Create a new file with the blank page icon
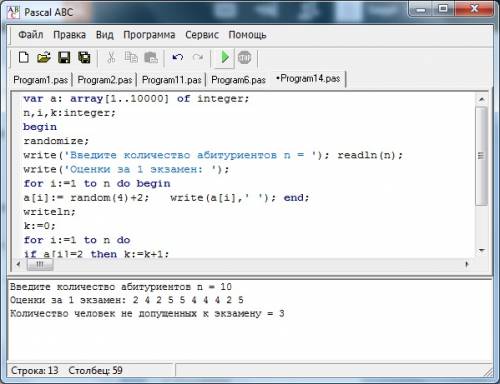The height and width of the screenshot is (384, 500). (x=24, y=58)
